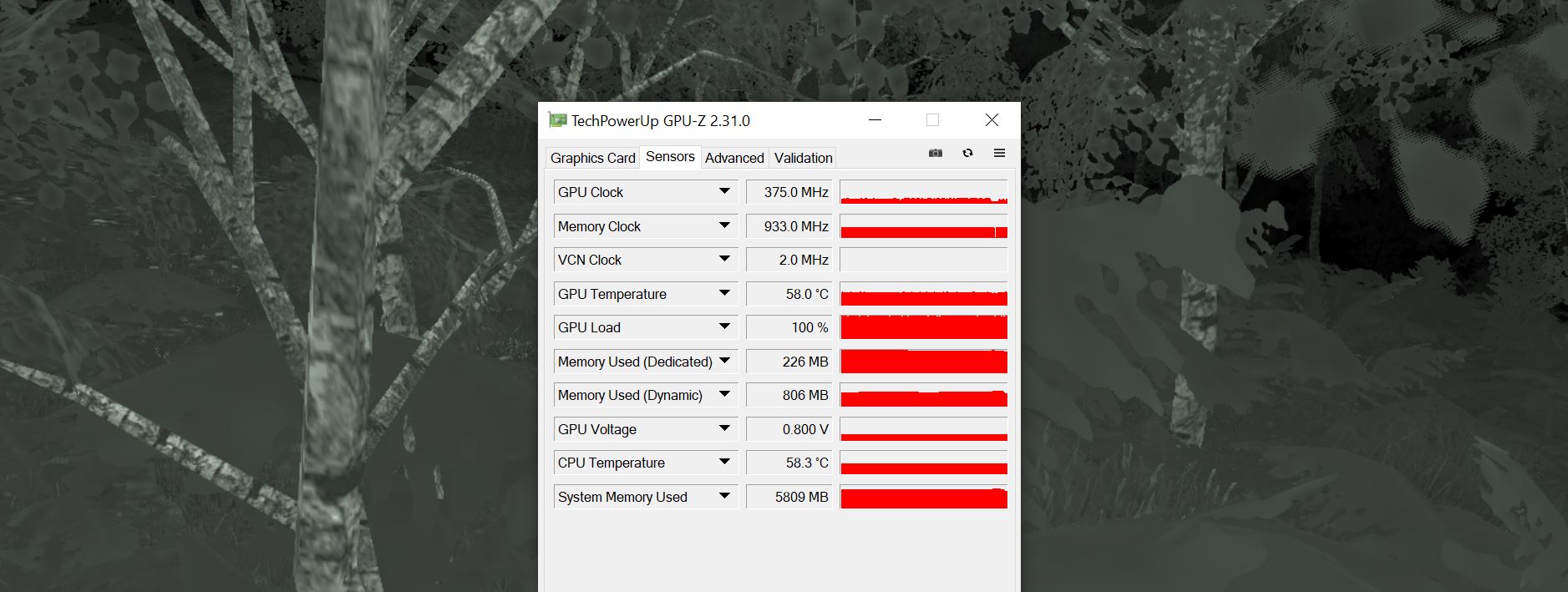Click the GPU Clock history graph
This screenshot has width=1568, height=592.
coord(924,192)
